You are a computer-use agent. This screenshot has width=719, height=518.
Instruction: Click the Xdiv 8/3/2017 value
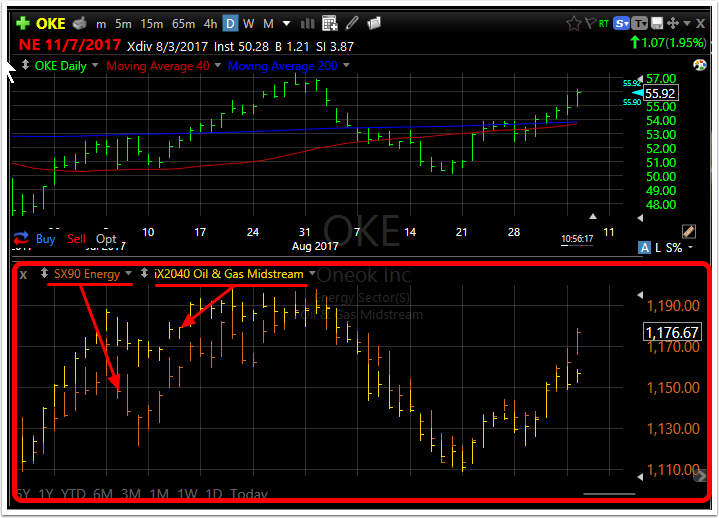pyautogui.click(x=167, y=46)
